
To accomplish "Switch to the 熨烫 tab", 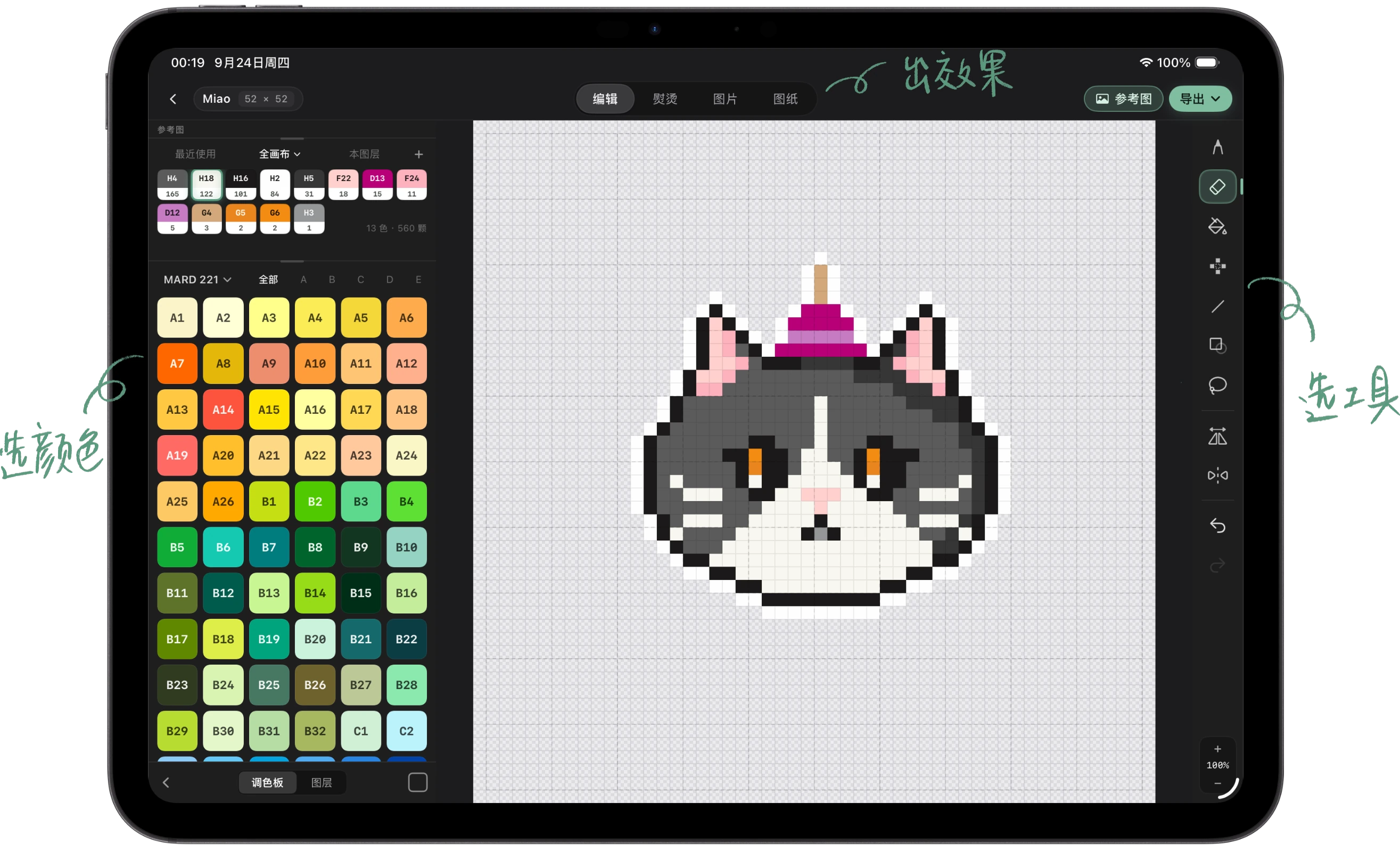I will pos(665,99).
